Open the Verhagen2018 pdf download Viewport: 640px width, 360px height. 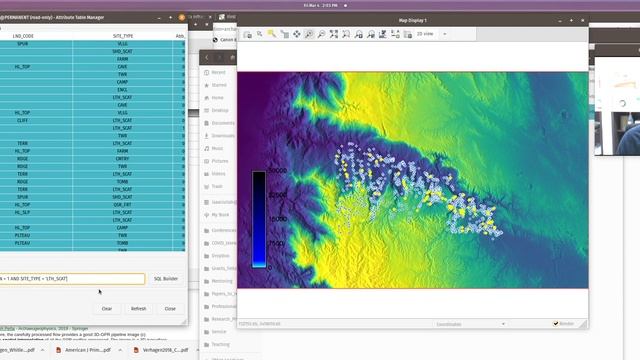click(x=162, y=350)
